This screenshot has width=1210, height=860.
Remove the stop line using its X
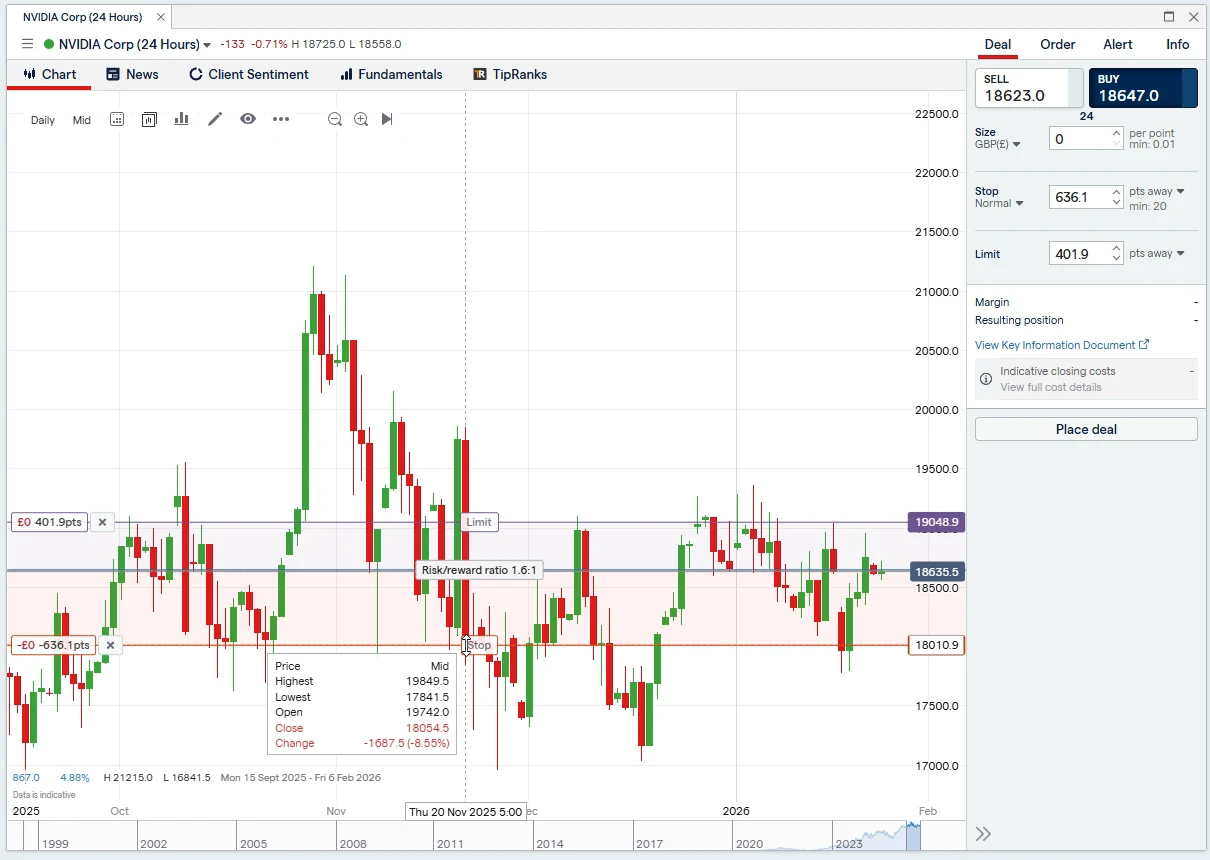tap(110, 645)
